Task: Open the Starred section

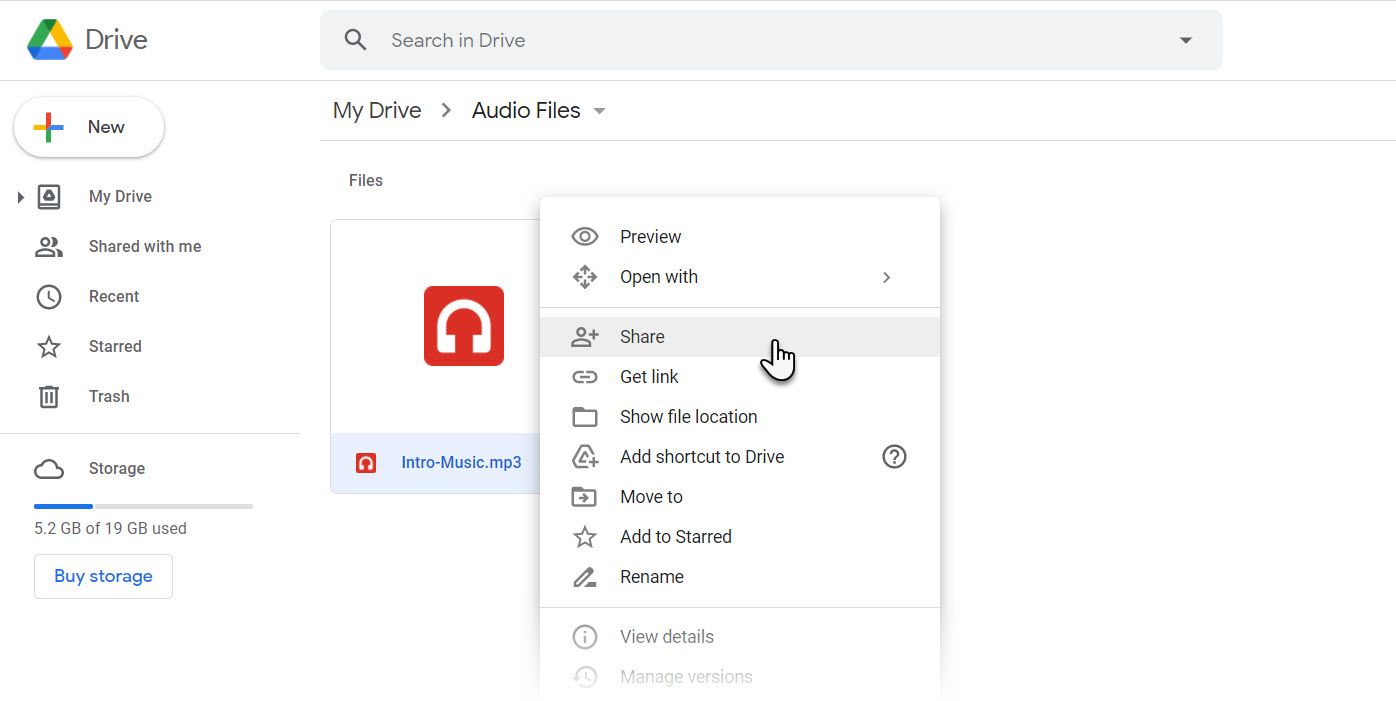Action: pyautogui.click(x=114, y=346)
